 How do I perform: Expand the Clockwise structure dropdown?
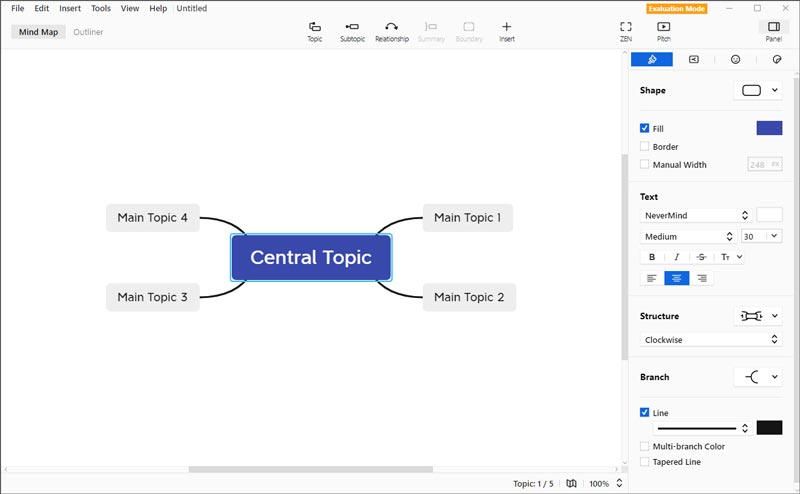[710, 340]
